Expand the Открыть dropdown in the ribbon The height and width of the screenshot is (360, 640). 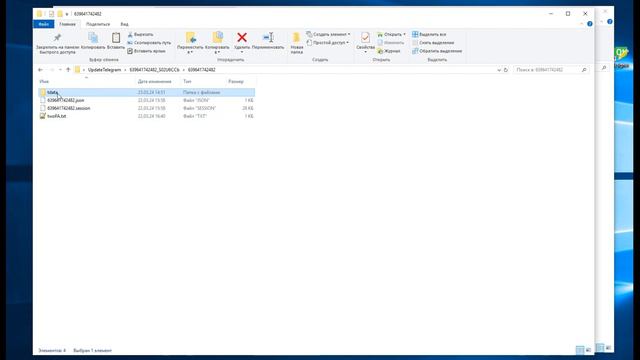pyautogui.click(x=404, y=34)
